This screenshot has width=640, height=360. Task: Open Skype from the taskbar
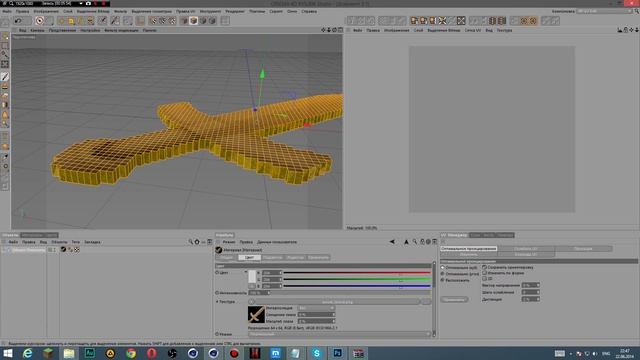coord(317,353)
